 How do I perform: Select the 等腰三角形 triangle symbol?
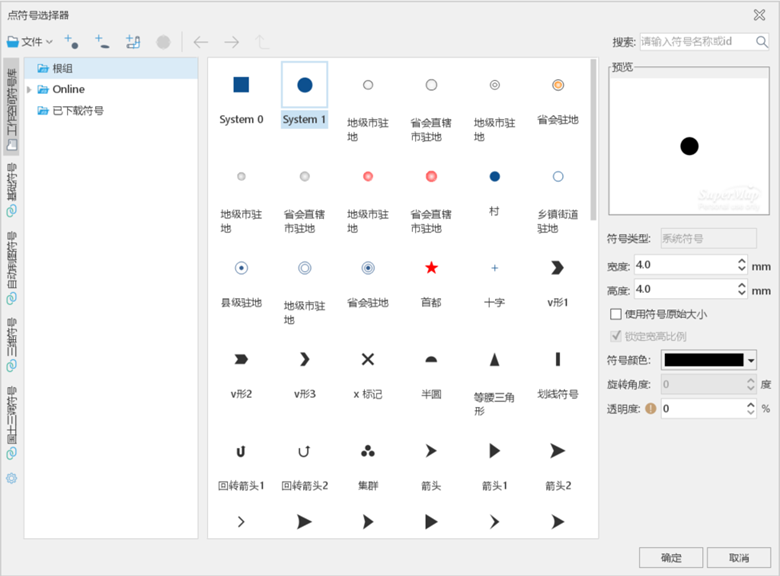point(494,359)
